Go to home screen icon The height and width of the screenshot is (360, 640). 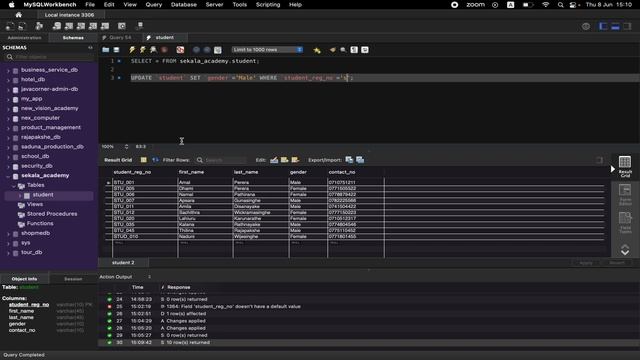click(18, 15)
